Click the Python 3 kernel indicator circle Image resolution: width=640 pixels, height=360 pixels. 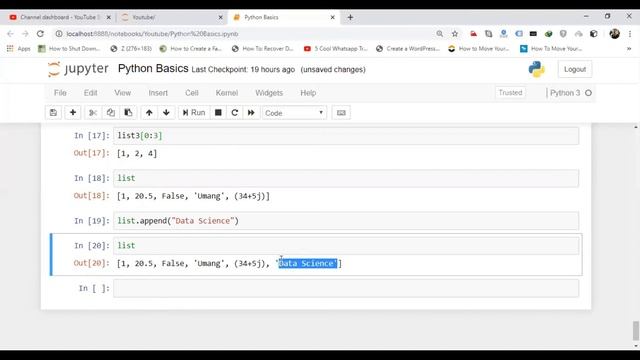[588, 93]
